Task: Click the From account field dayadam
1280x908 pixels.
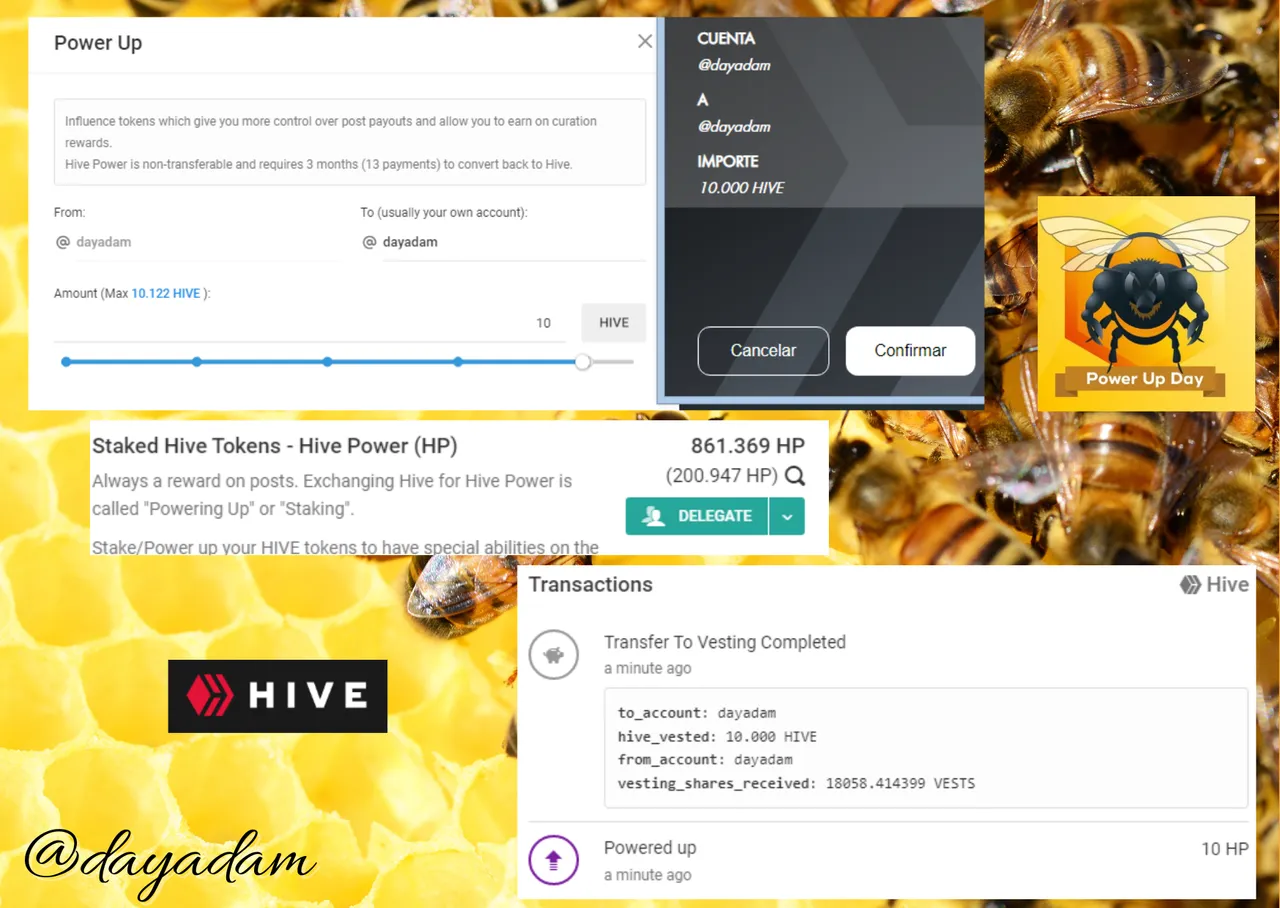Action: (x=198, y=242)
